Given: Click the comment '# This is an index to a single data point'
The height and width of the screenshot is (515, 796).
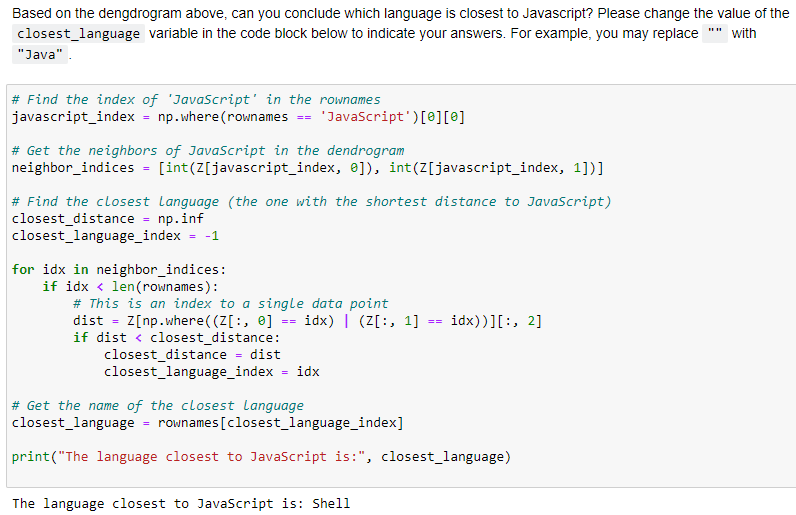Looking at the screenshot, I should pos(230,304).
